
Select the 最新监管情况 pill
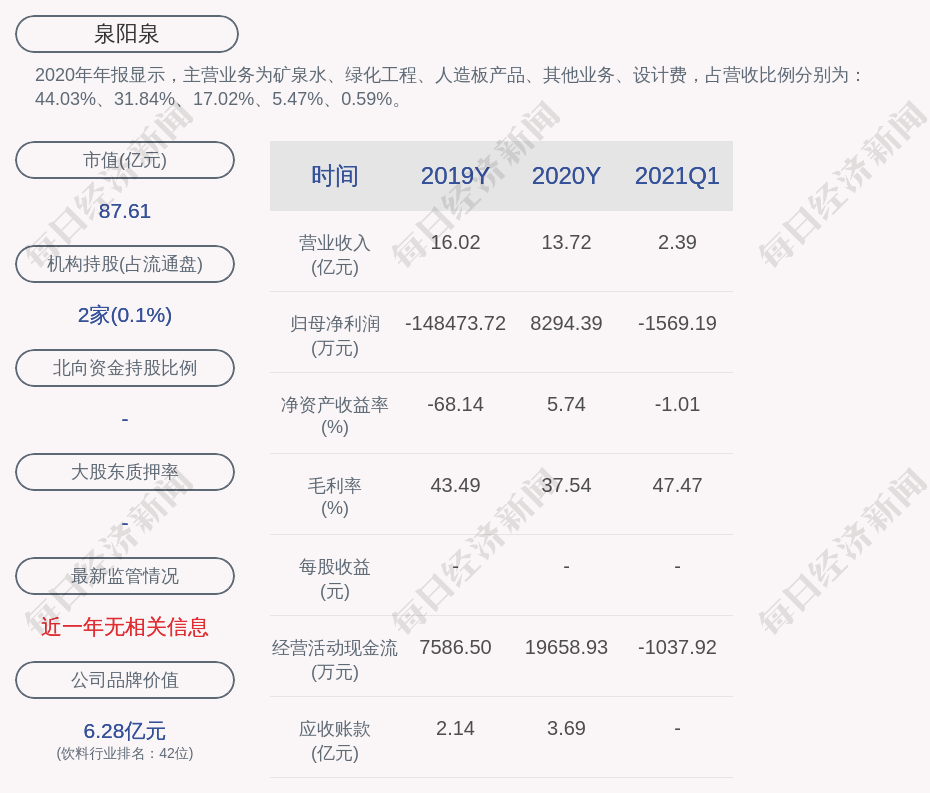tap(125, 576)
